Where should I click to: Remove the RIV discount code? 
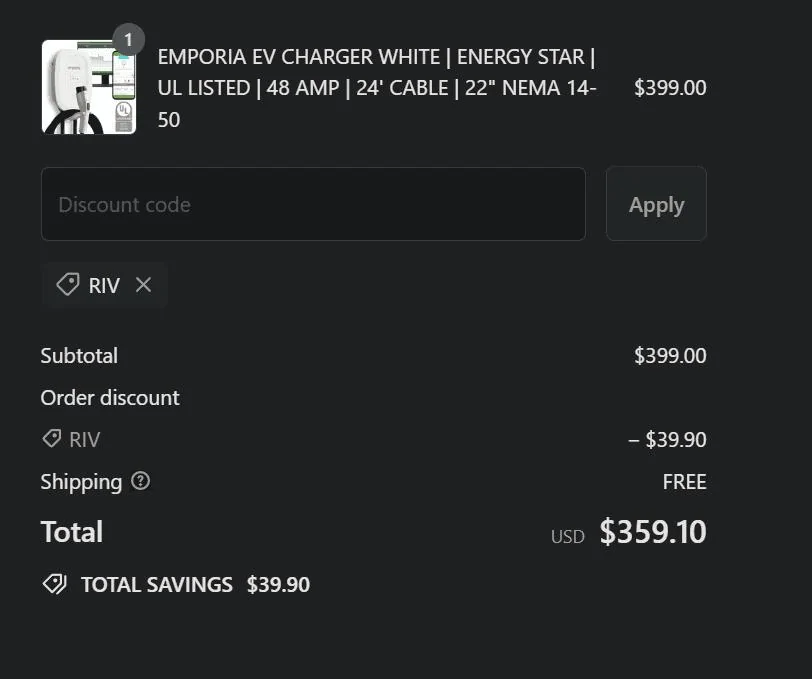coord(143,285)
